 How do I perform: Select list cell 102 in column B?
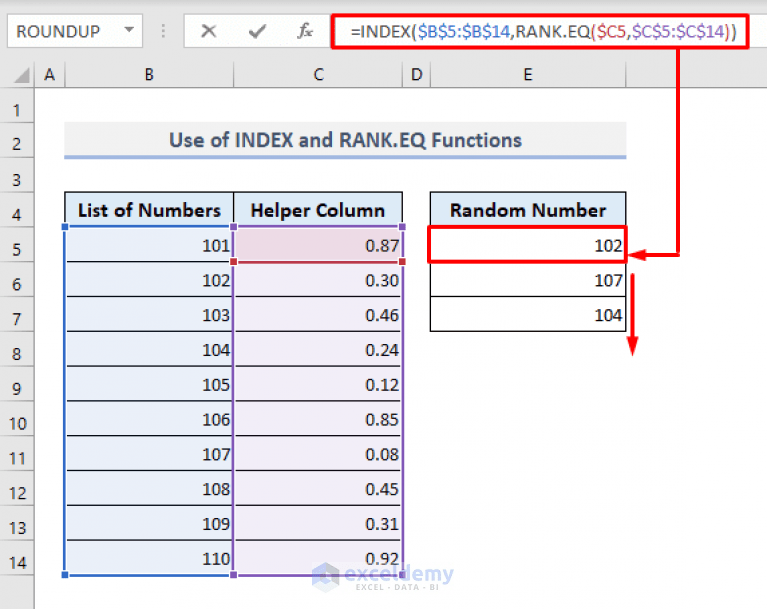(149, 280)
